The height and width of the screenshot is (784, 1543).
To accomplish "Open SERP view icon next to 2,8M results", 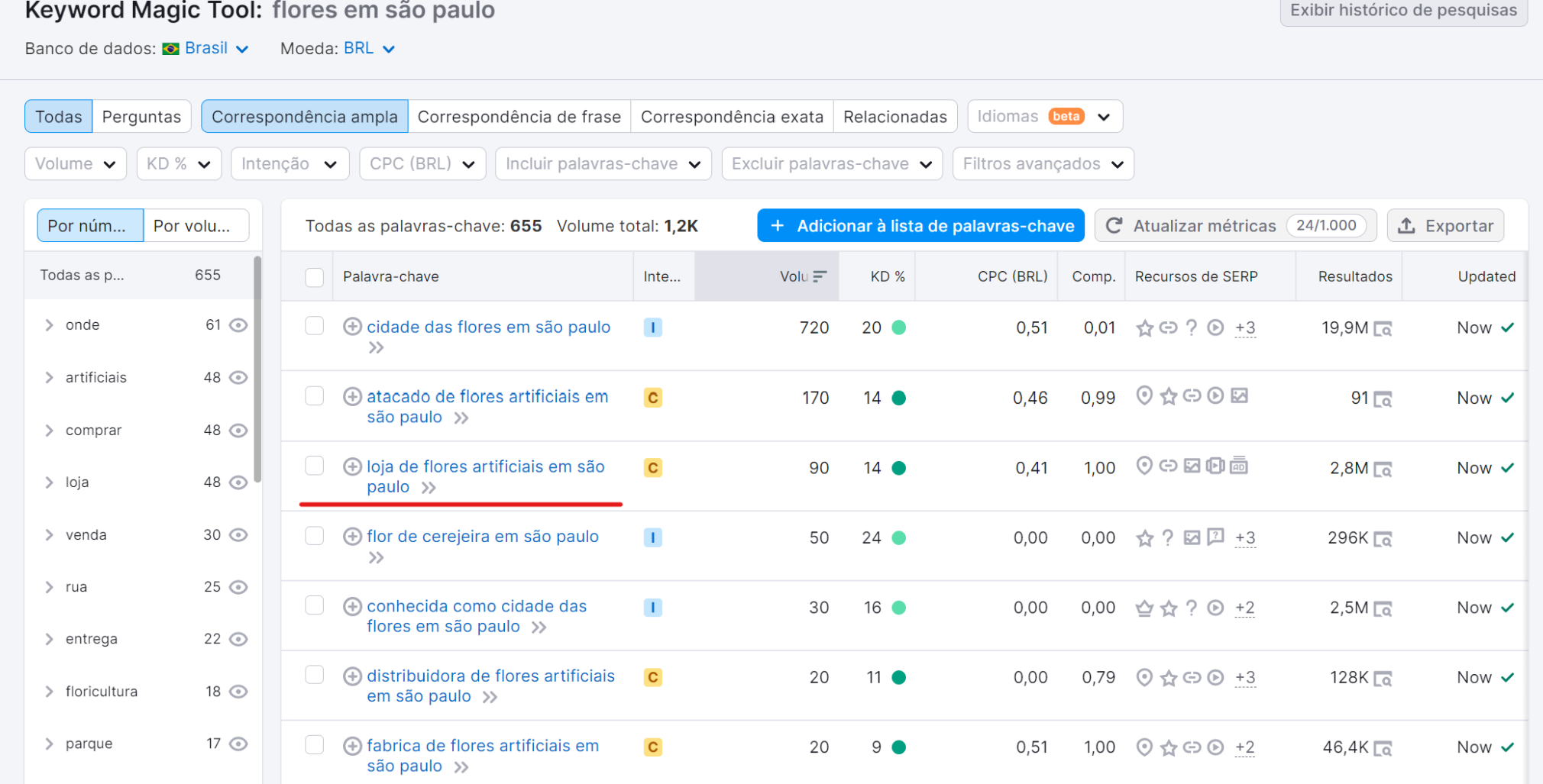I will click(1383, 469).
